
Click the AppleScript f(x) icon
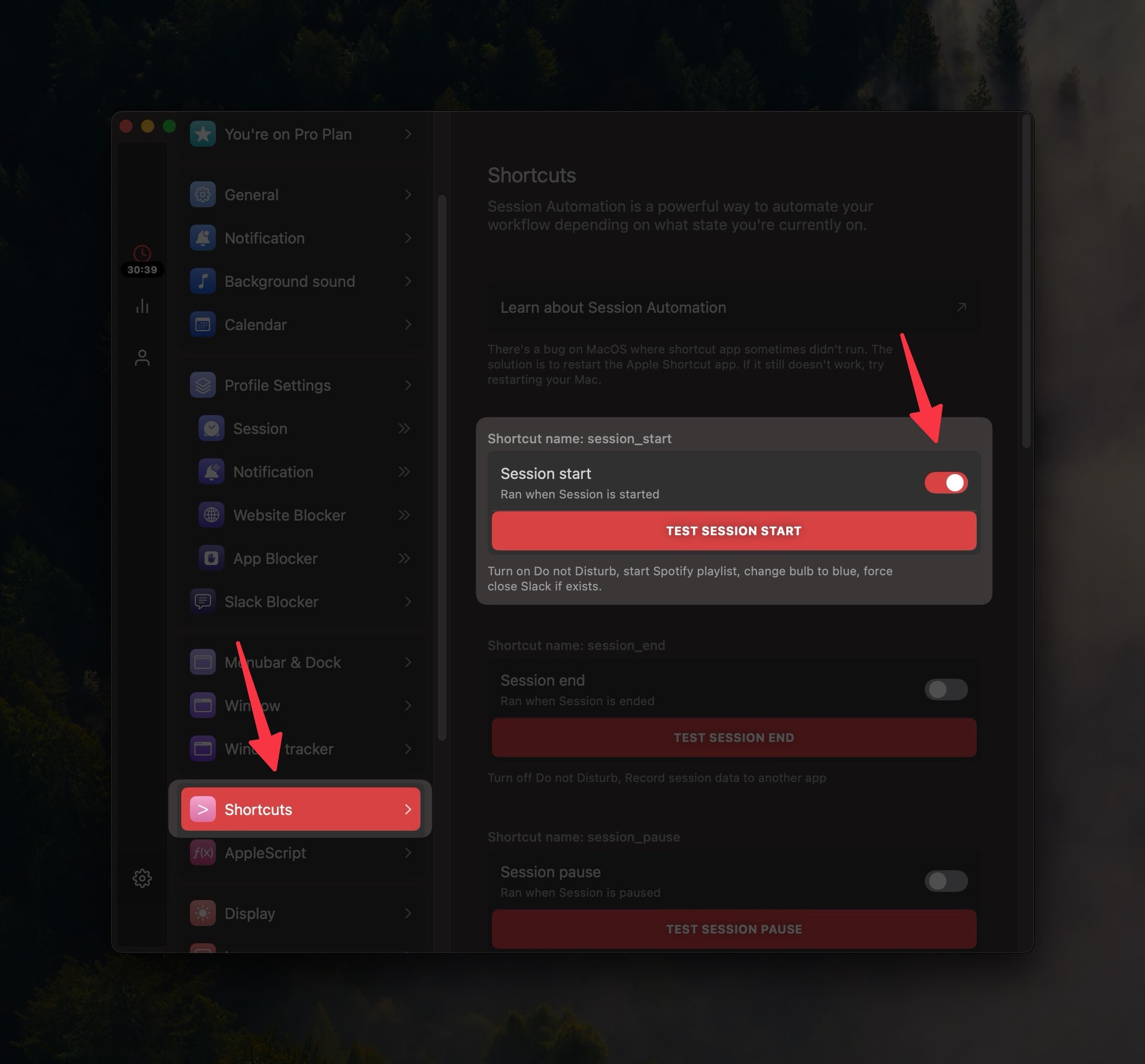pyautogui.click(x=202, y=853)
